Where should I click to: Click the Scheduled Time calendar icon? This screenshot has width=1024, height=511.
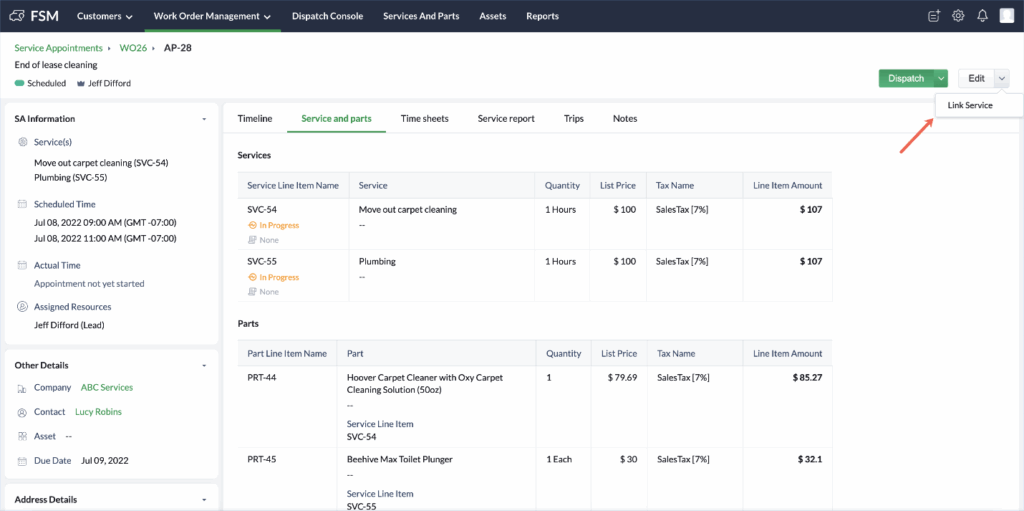click(23, 204)
